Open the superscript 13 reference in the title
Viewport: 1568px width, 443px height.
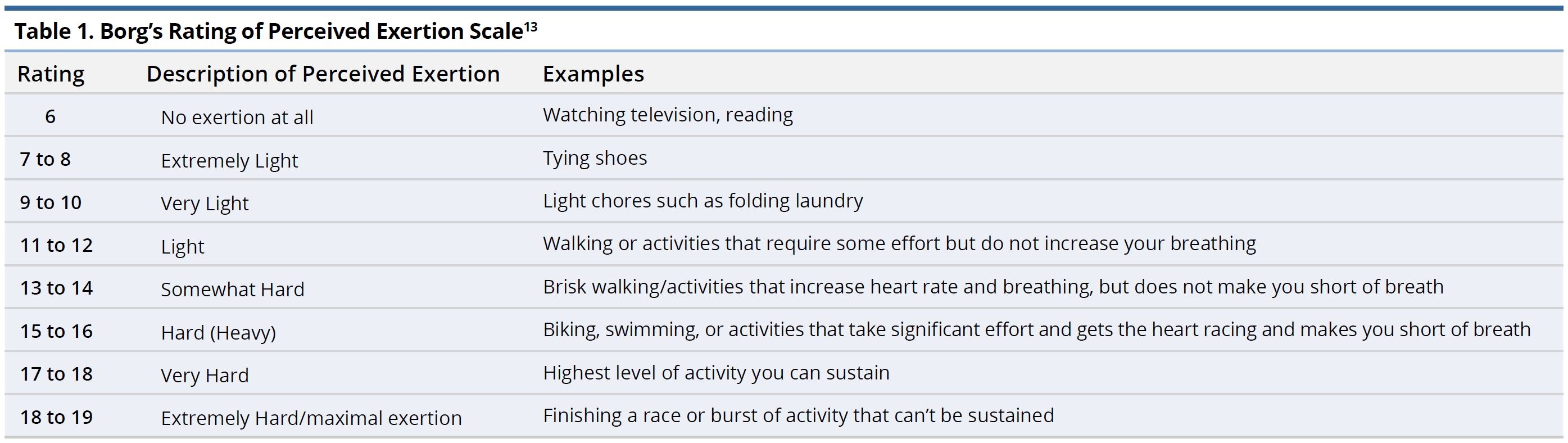coord(530,27)
